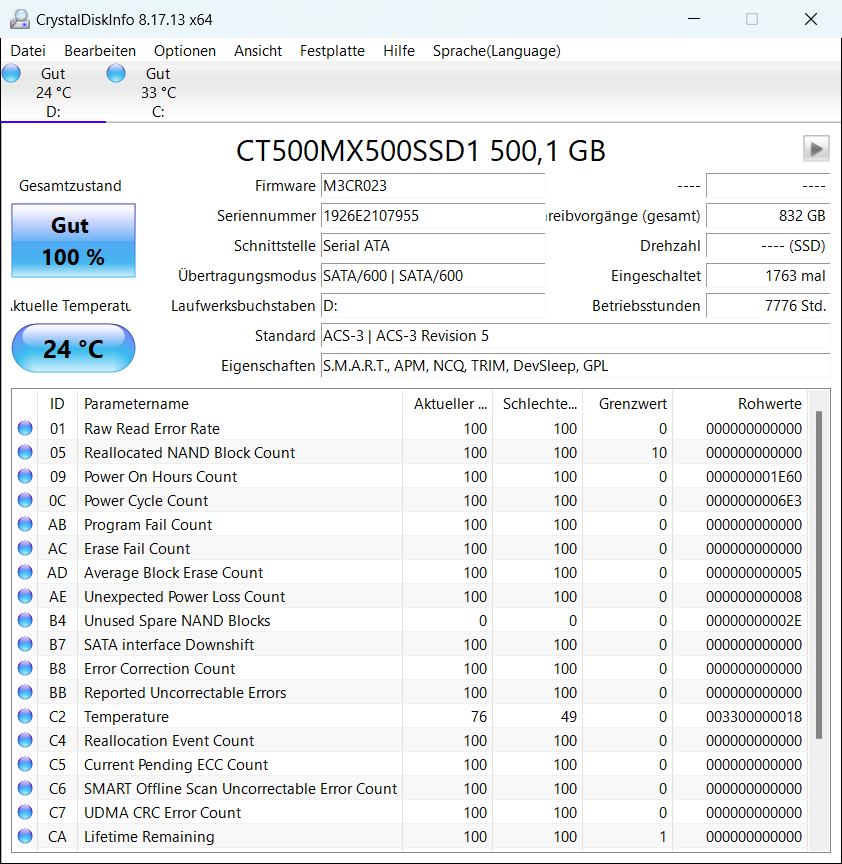Screen dimensions: 842x864
Task: Click raw value 003300000018
Action: point(754,716)
